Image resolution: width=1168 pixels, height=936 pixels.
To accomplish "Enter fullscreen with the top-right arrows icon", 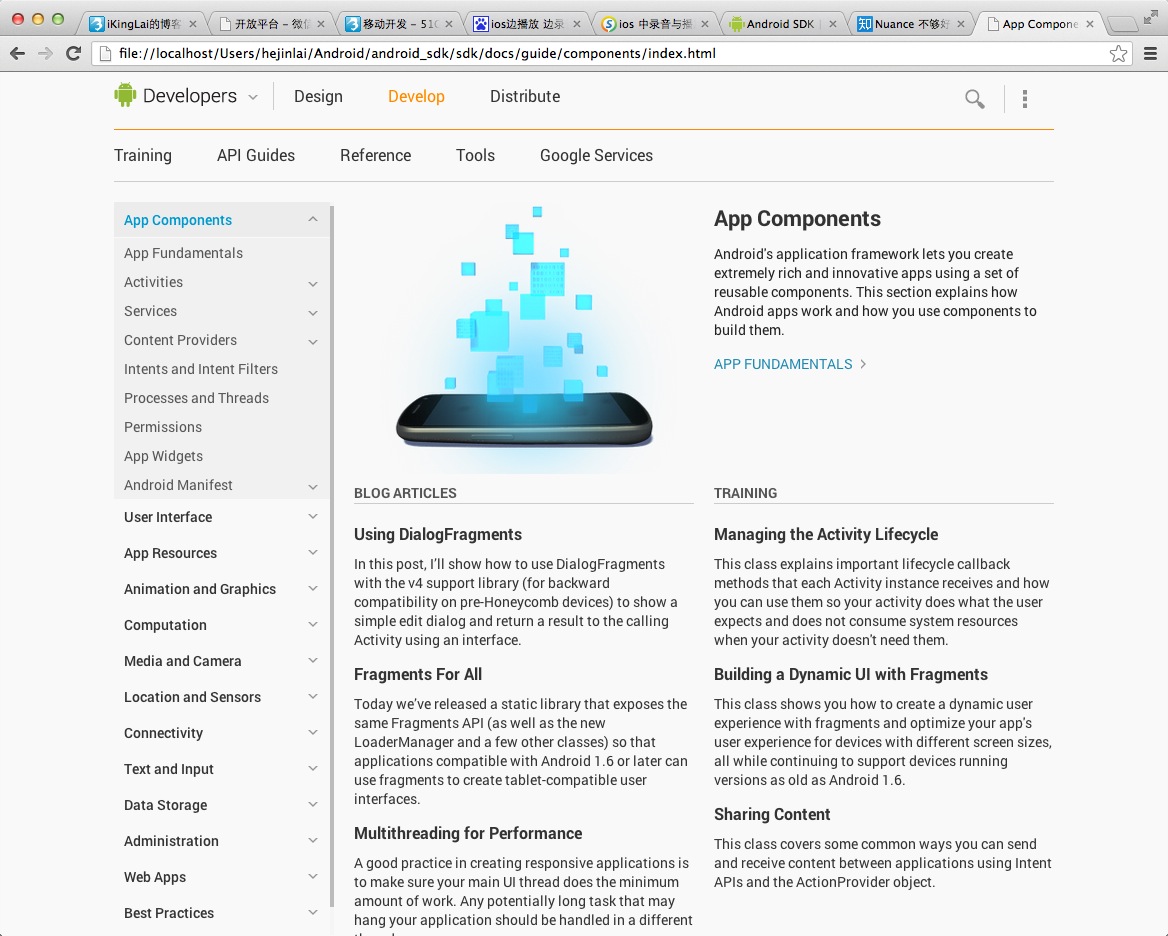I will (1151, 18).
